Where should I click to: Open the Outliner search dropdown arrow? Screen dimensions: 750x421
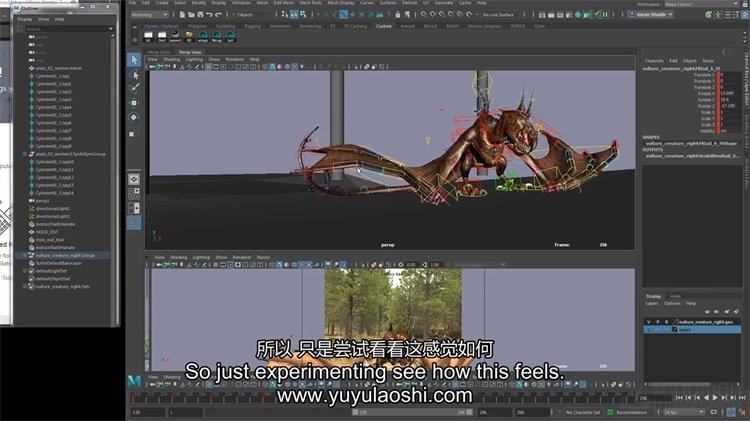[111, 29]
